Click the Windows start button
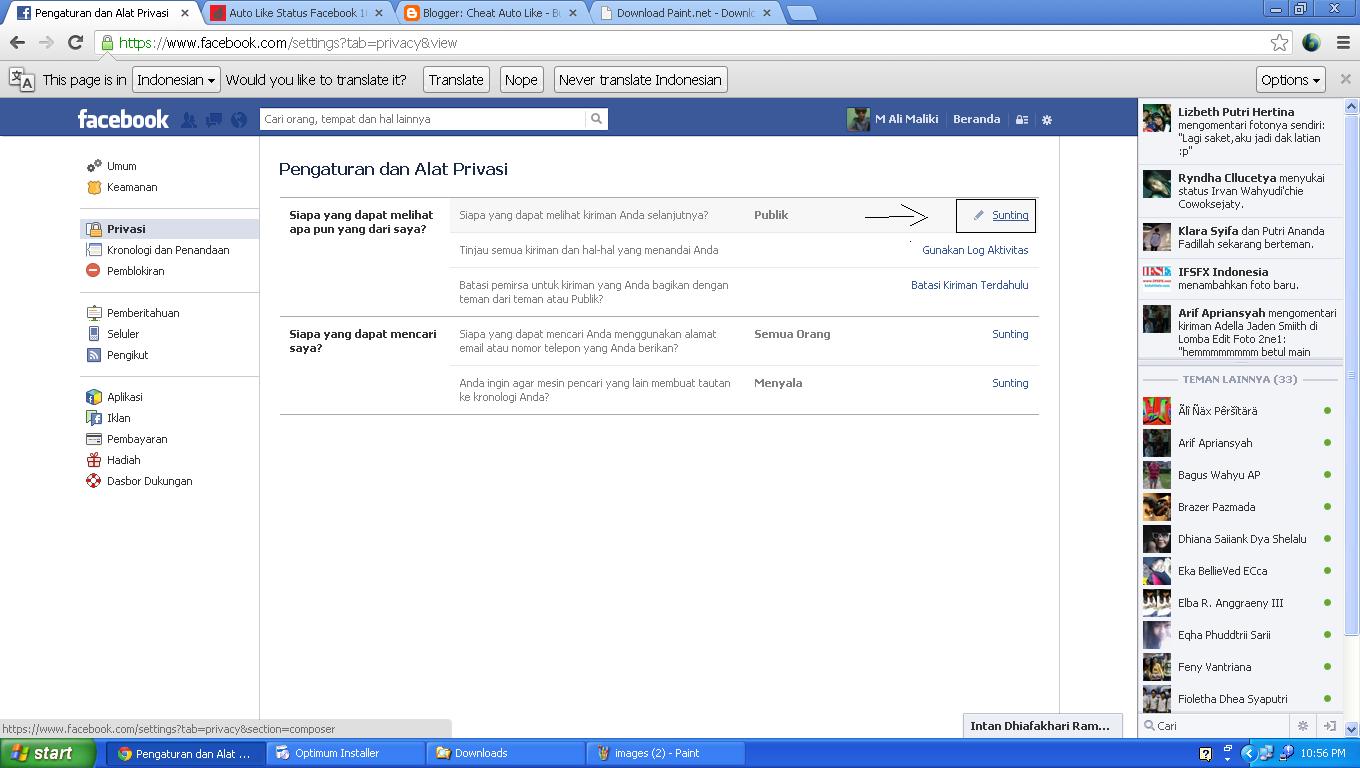 coord(47,753)
